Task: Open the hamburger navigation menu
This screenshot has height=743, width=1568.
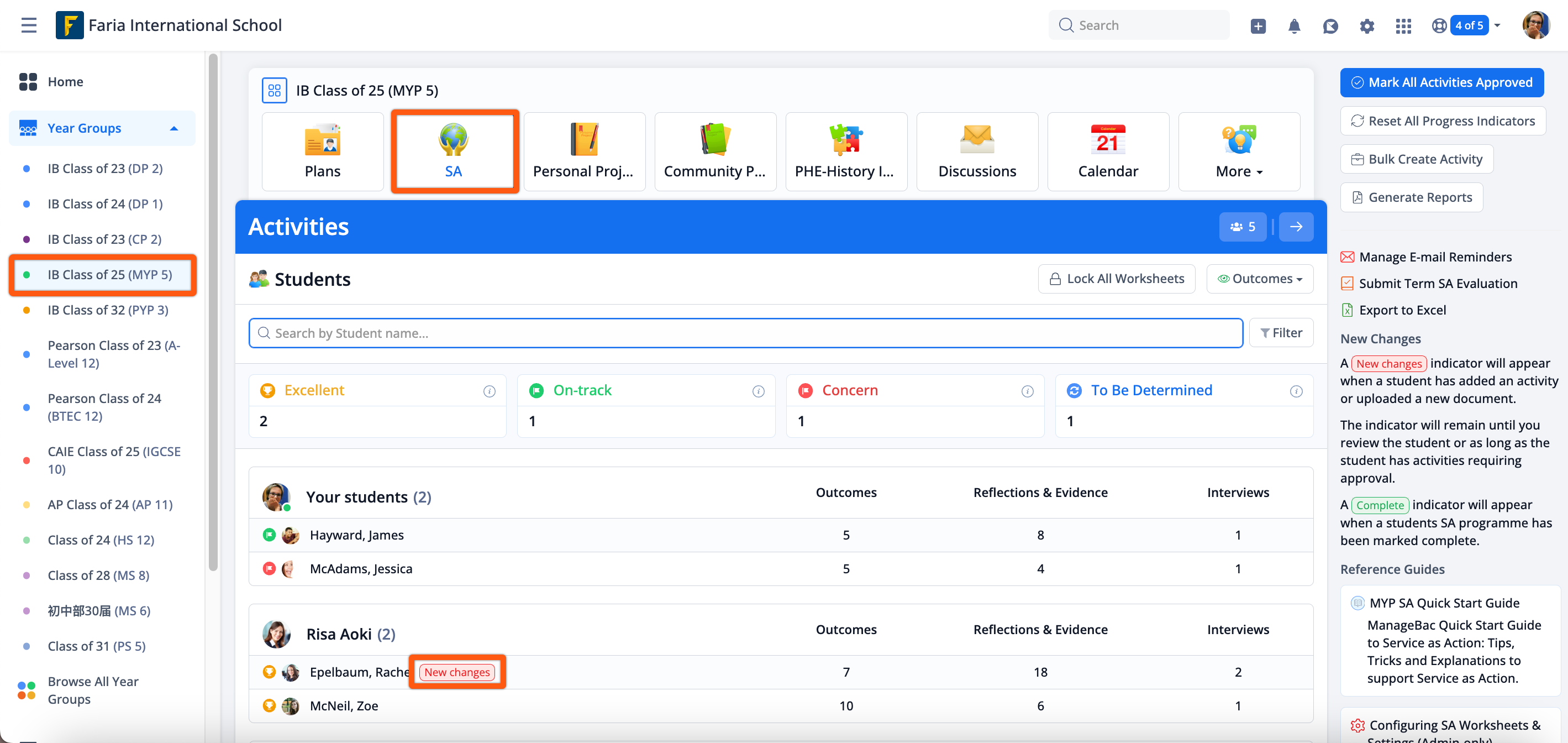Action: tap(29, 25)
